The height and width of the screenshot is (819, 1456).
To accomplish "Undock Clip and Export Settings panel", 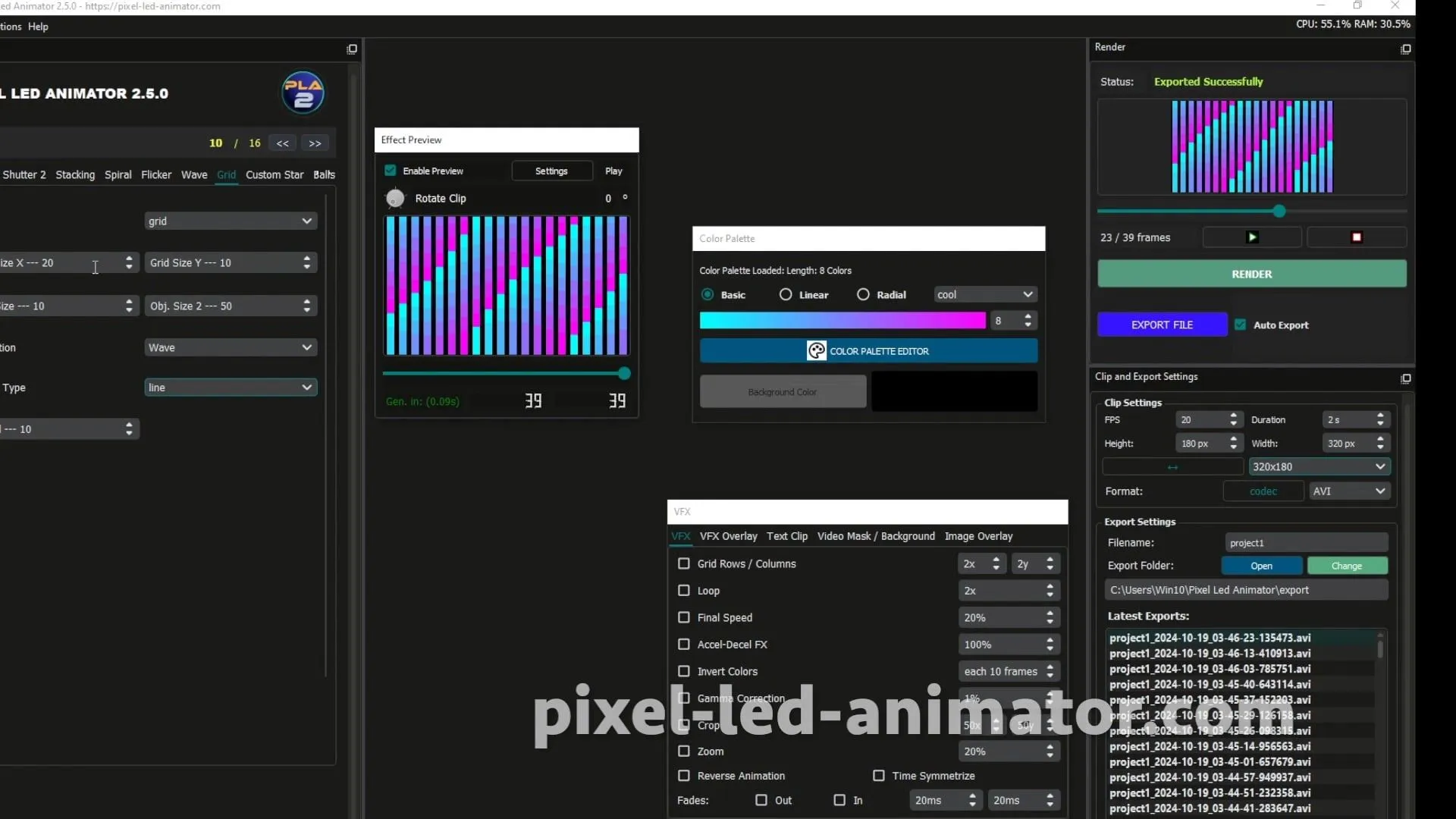I will coord(1405,378).
